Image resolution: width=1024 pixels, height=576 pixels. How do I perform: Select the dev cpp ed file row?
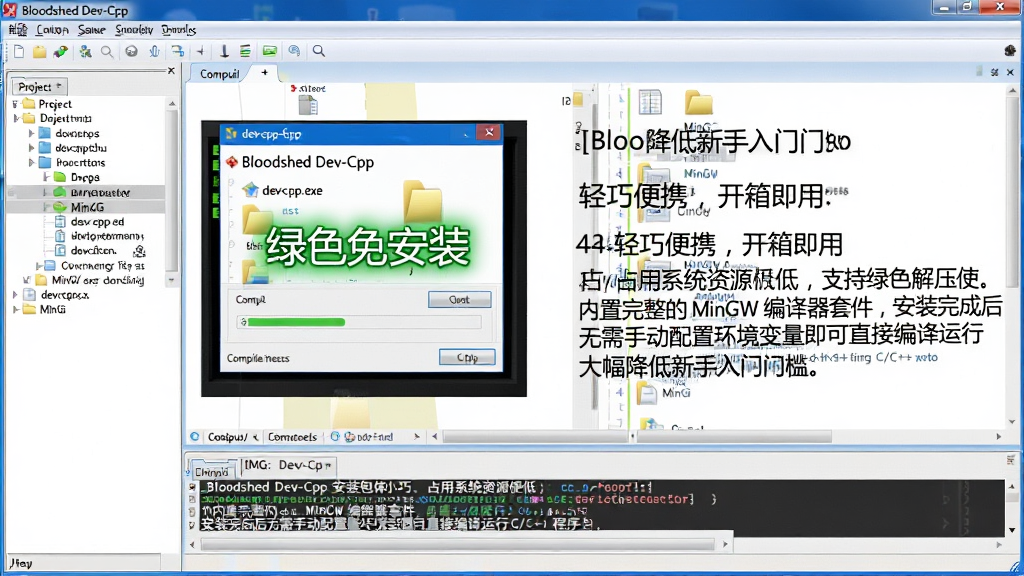pos(97,222)
